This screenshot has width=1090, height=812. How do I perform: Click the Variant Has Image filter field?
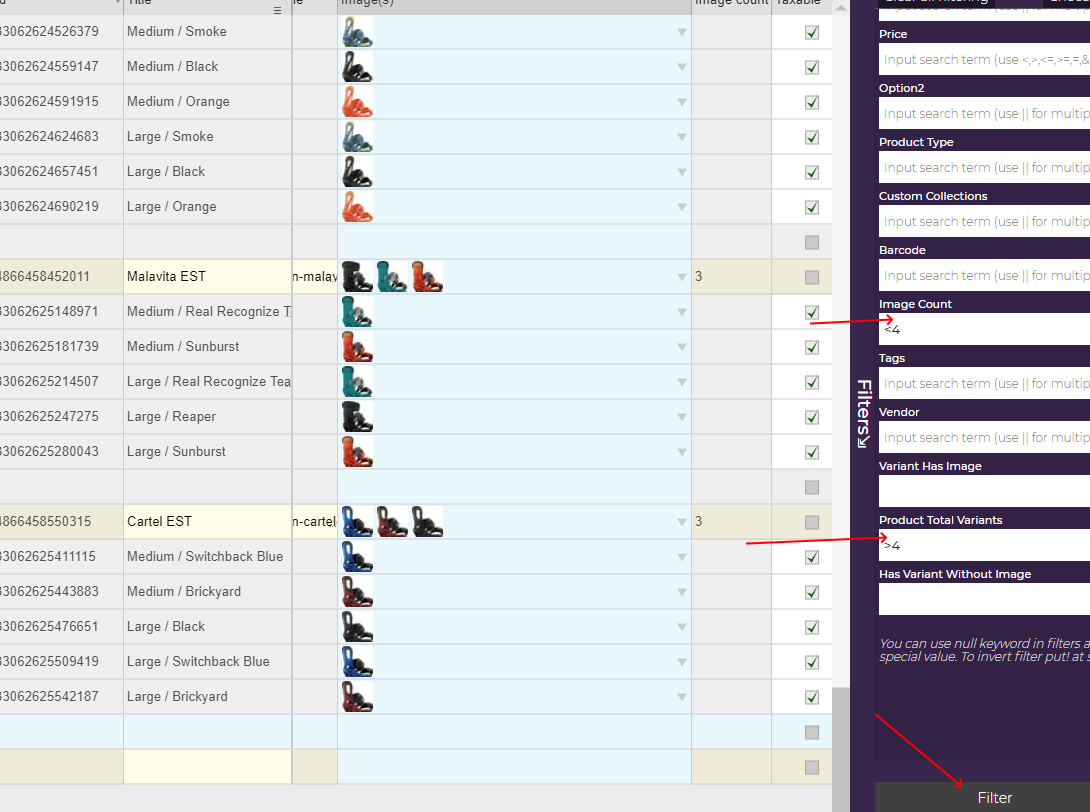pyautogui.click(x=984, y=491)
